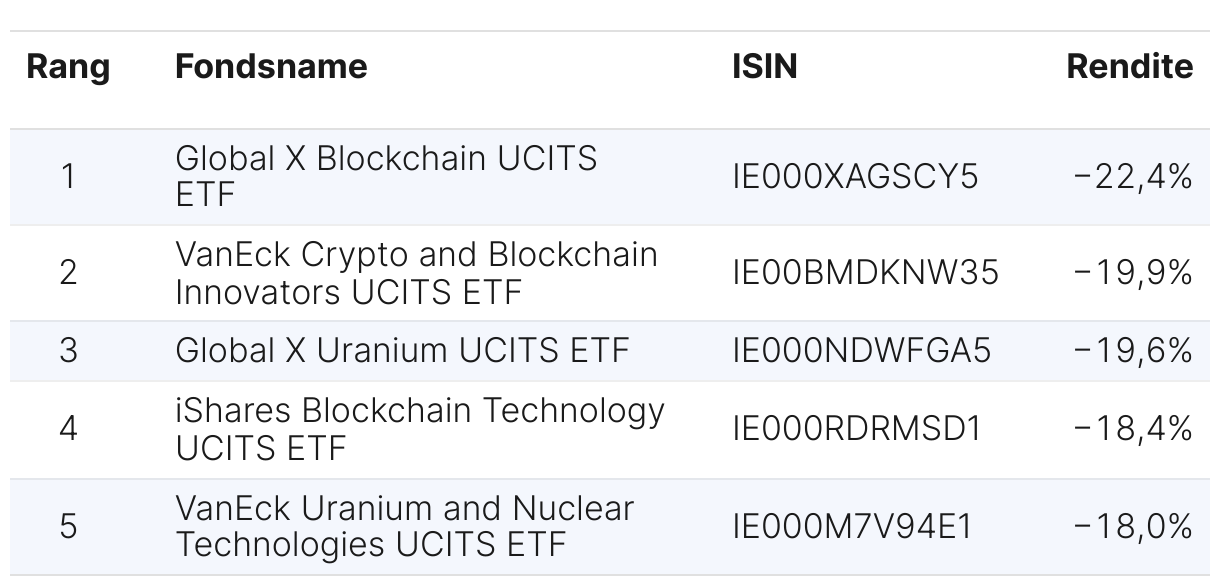1220x586 pixels.
Task: Open Global X Blockchain UCITS ETF
Action: (386, 176)
